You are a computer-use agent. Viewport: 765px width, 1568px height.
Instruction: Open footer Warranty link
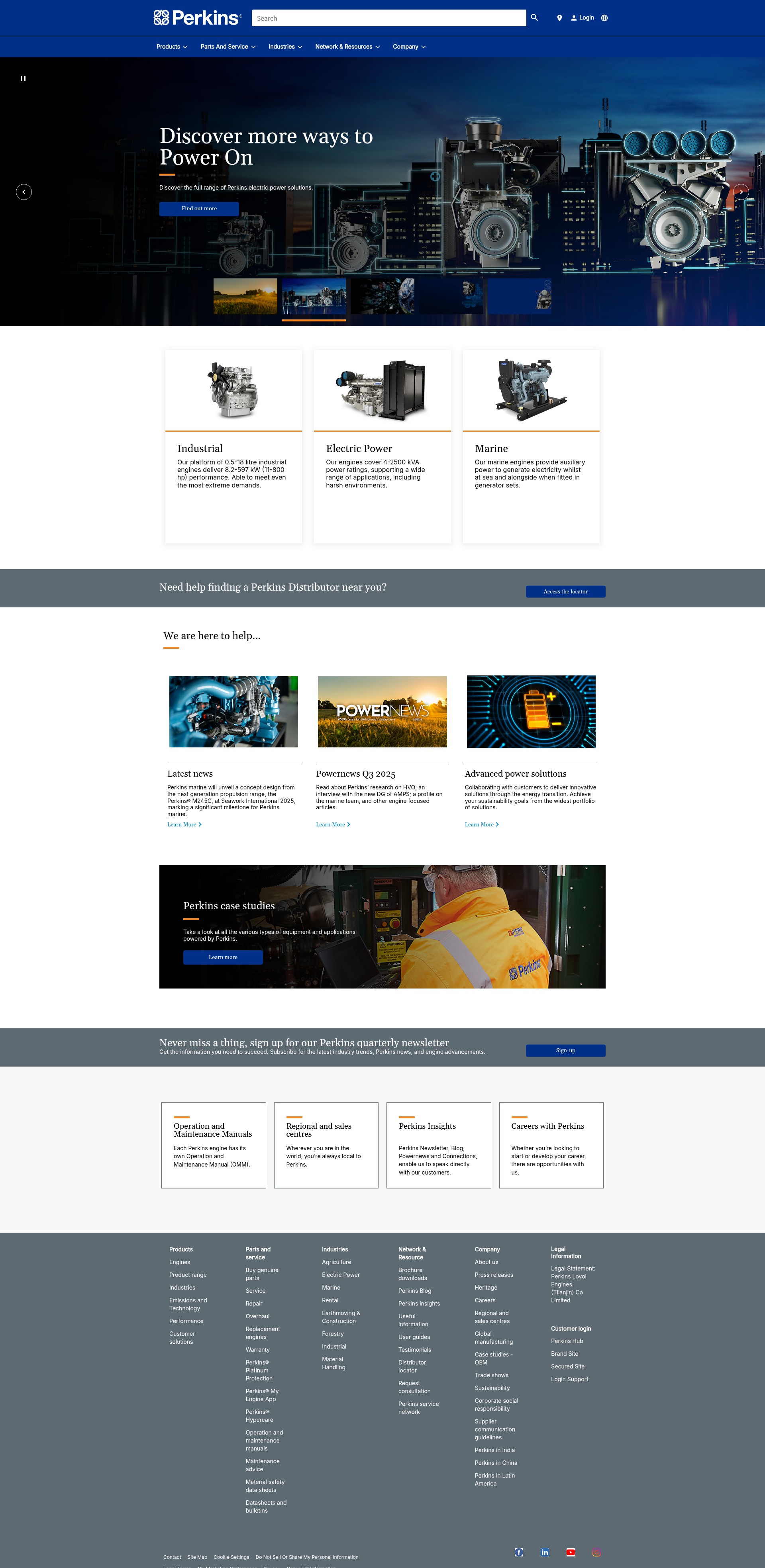pyautogui.click(x=258, y=1350)
